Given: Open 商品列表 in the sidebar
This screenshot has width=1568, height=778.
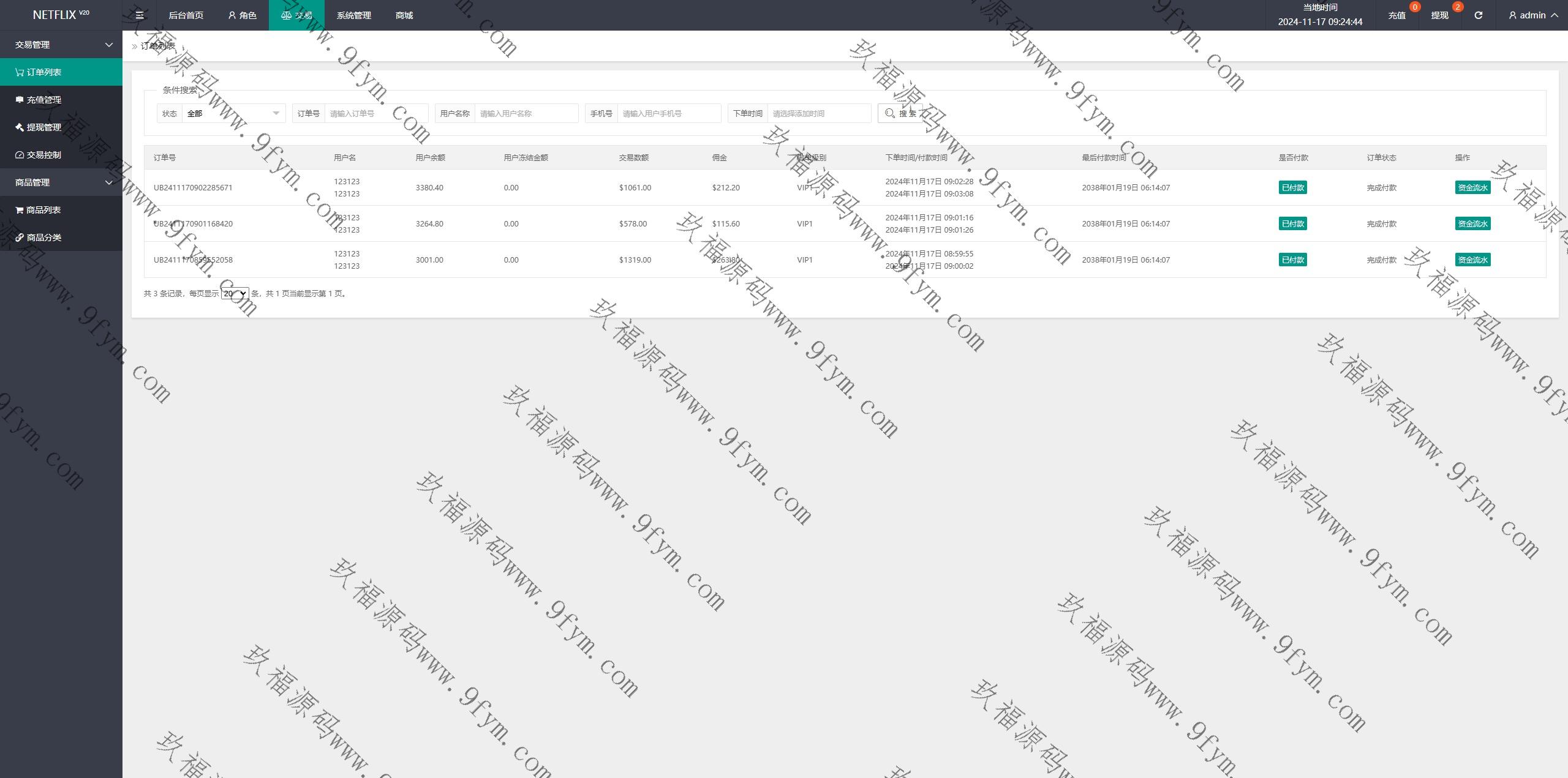Looking at the screenshot, I should [43, 210].
